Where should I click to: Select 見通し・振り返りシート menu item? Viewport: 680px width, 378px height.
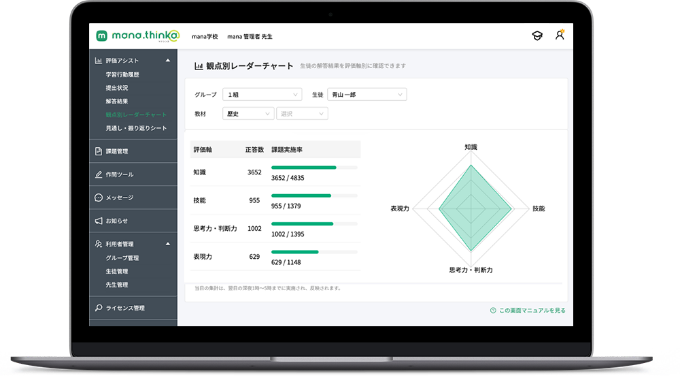coord(136,128)
